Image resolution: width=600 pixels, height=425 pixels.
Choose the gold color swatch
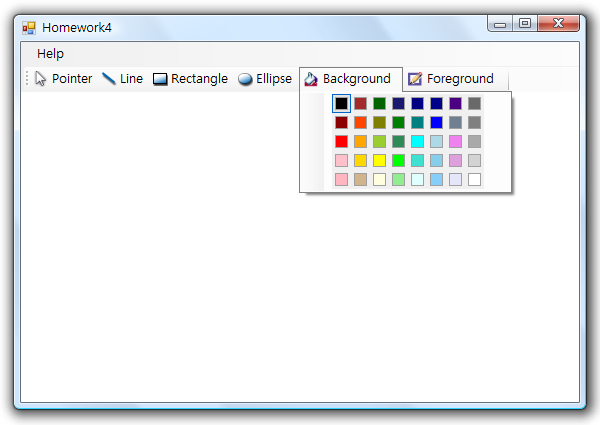(360, 161)
